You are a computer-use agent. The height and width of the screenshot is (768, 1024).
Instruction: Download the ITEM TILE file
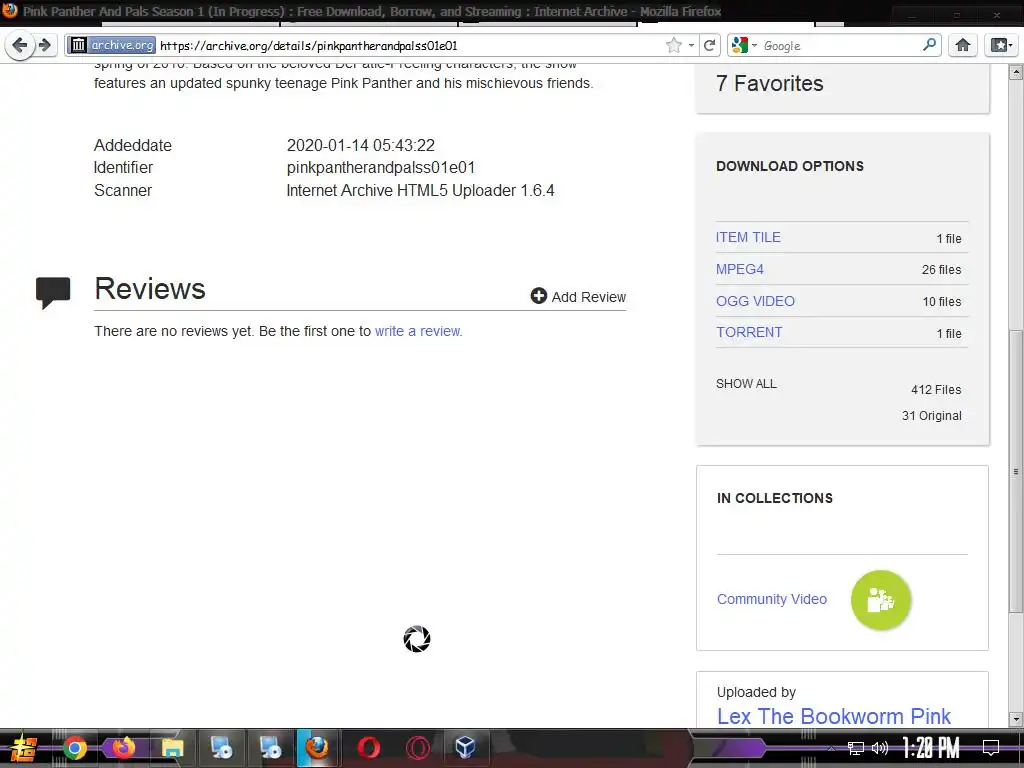pos(748,237)
